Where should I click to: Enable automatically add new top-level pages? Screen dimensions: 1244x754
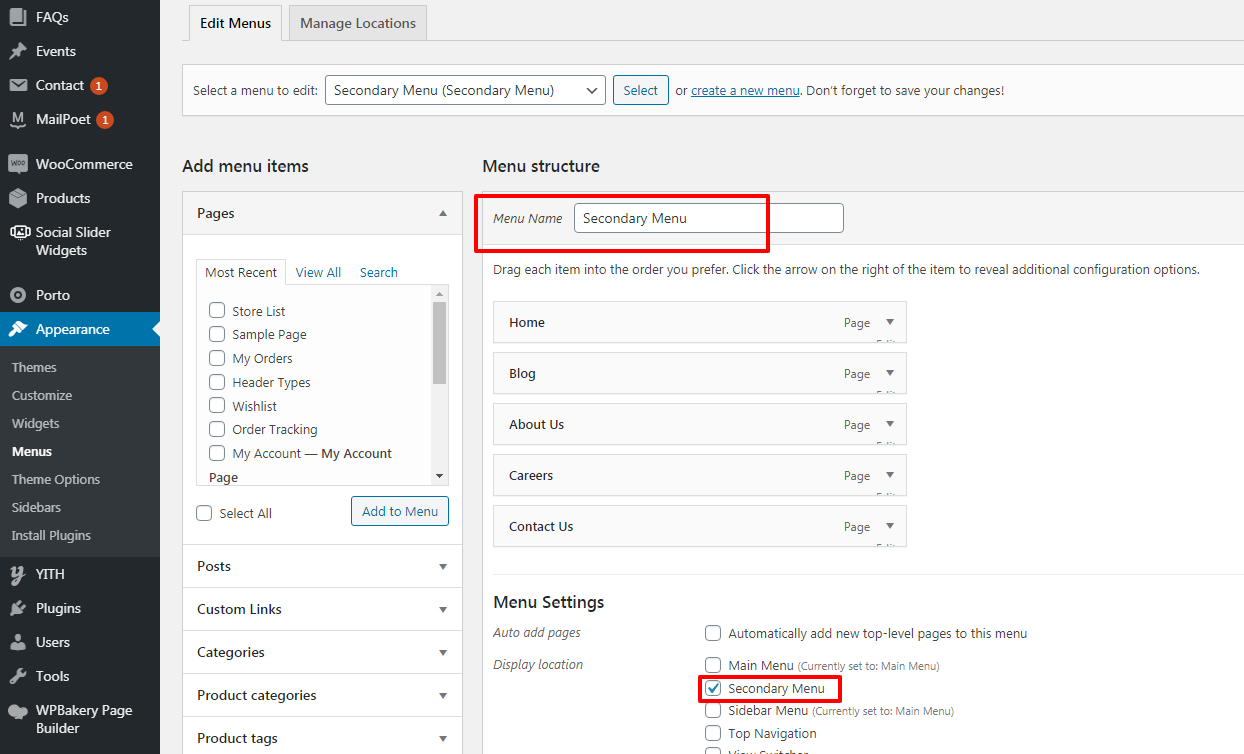(713, 633)
